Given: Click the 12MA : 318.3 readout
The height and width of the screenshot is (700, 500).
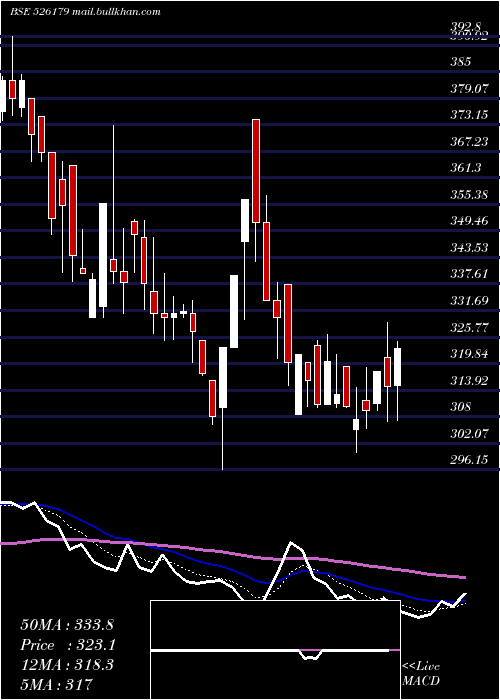Looking at the screenshot, I should point(67,665).
